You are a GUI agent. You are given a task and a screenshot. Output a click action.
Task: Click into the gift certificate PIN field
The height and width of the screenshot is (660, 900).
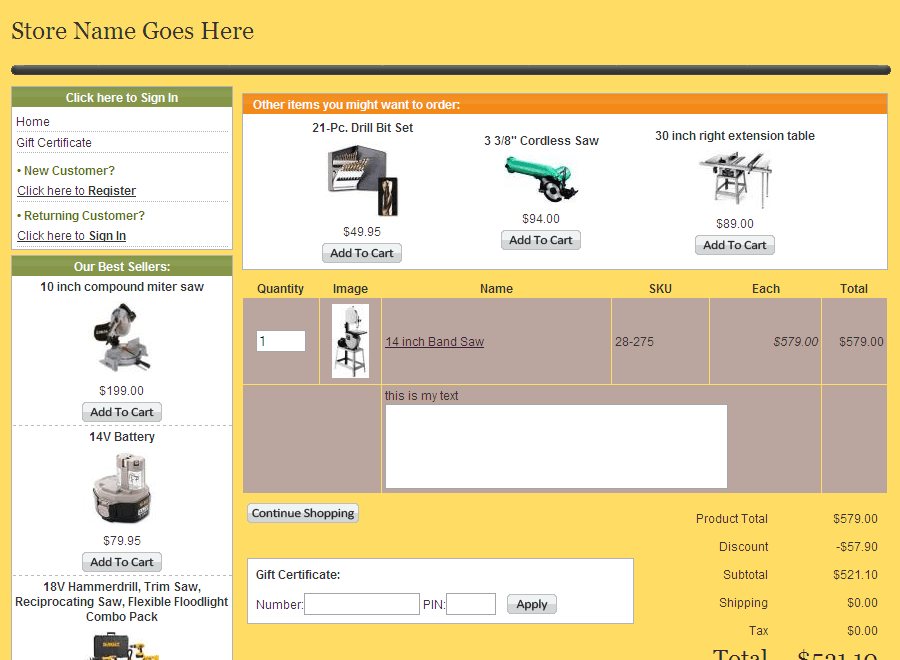(x=471, y=604)
